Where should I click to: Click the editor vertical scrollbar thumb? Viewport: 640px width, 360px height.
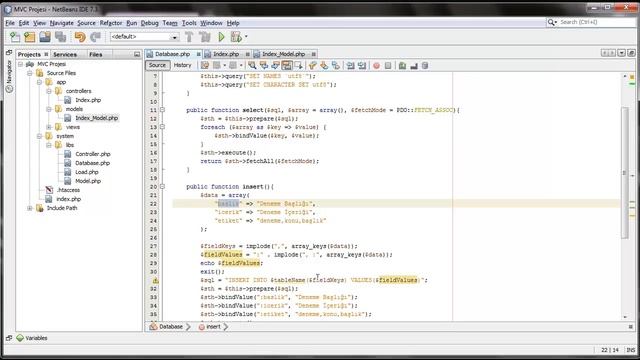click(x=625, y=172)
